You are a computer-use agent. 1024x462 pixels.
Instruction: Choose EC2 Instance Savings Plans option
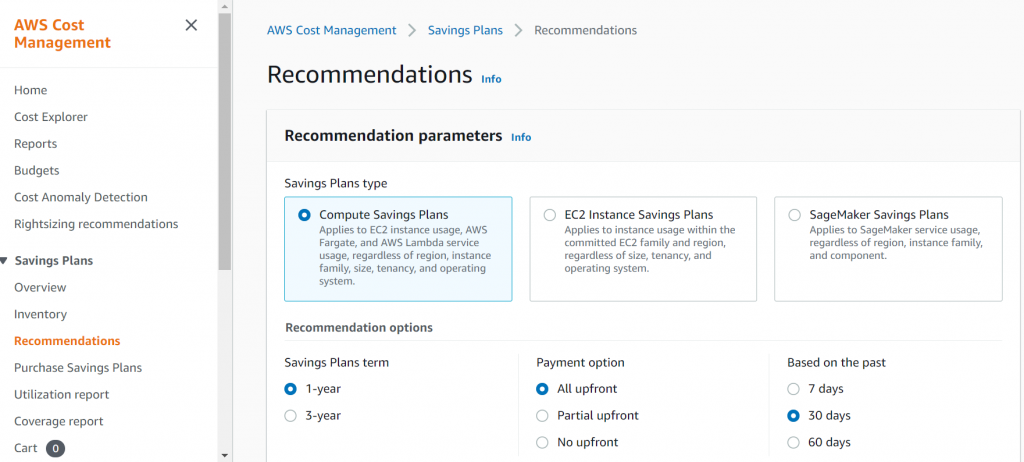549,215
